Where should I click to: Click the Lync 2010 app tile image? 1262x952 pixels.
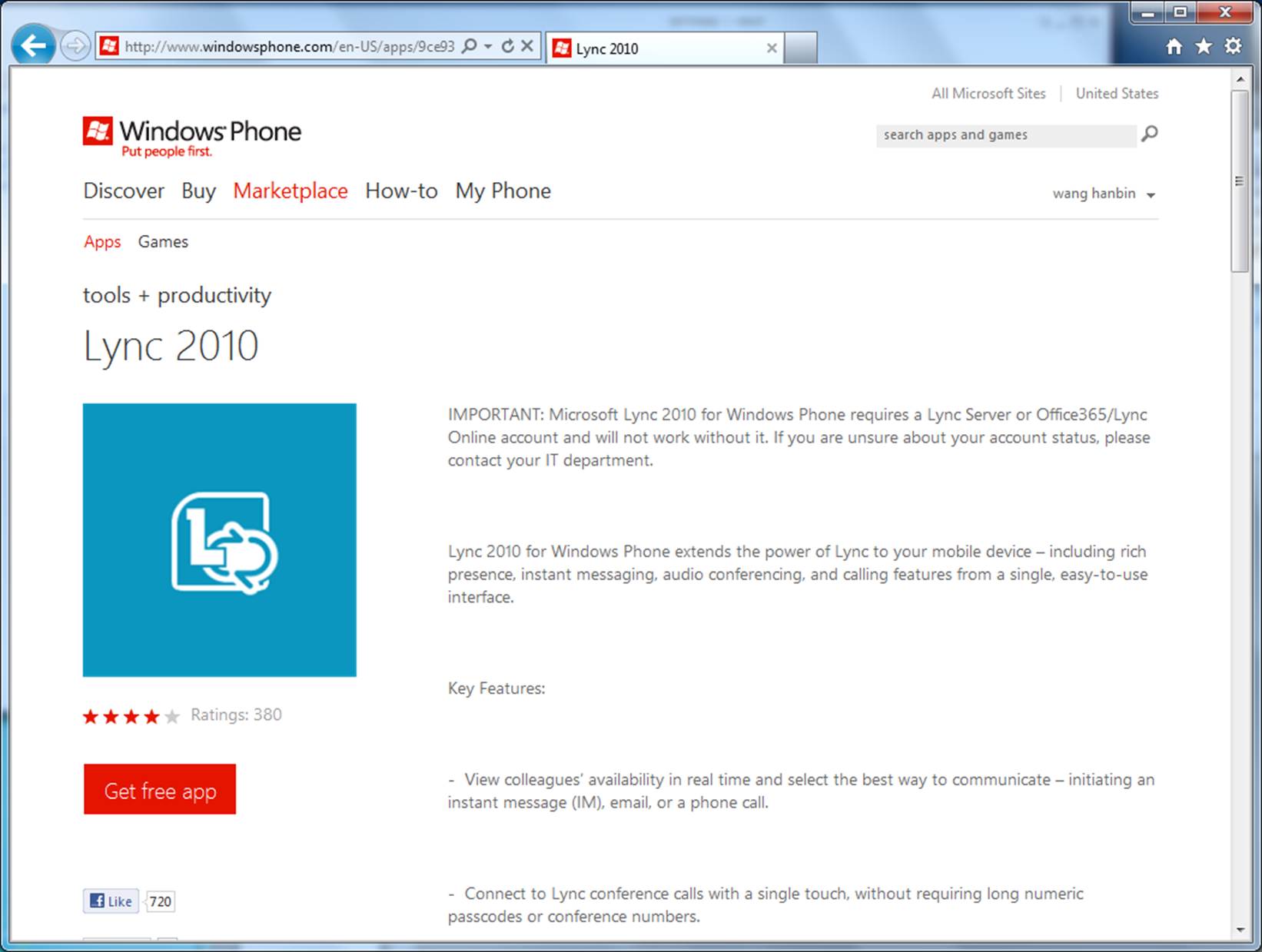click(x=220, y=540)
